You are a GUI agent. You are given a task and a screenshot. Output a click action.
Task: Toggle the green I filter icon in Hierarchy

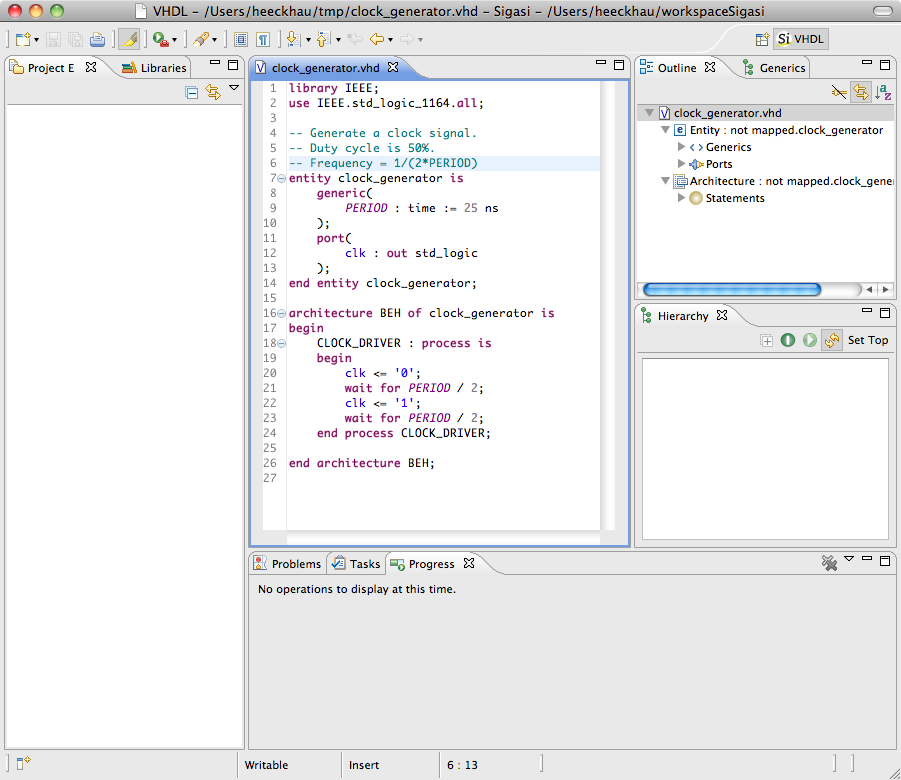click(x=788, y=340)
